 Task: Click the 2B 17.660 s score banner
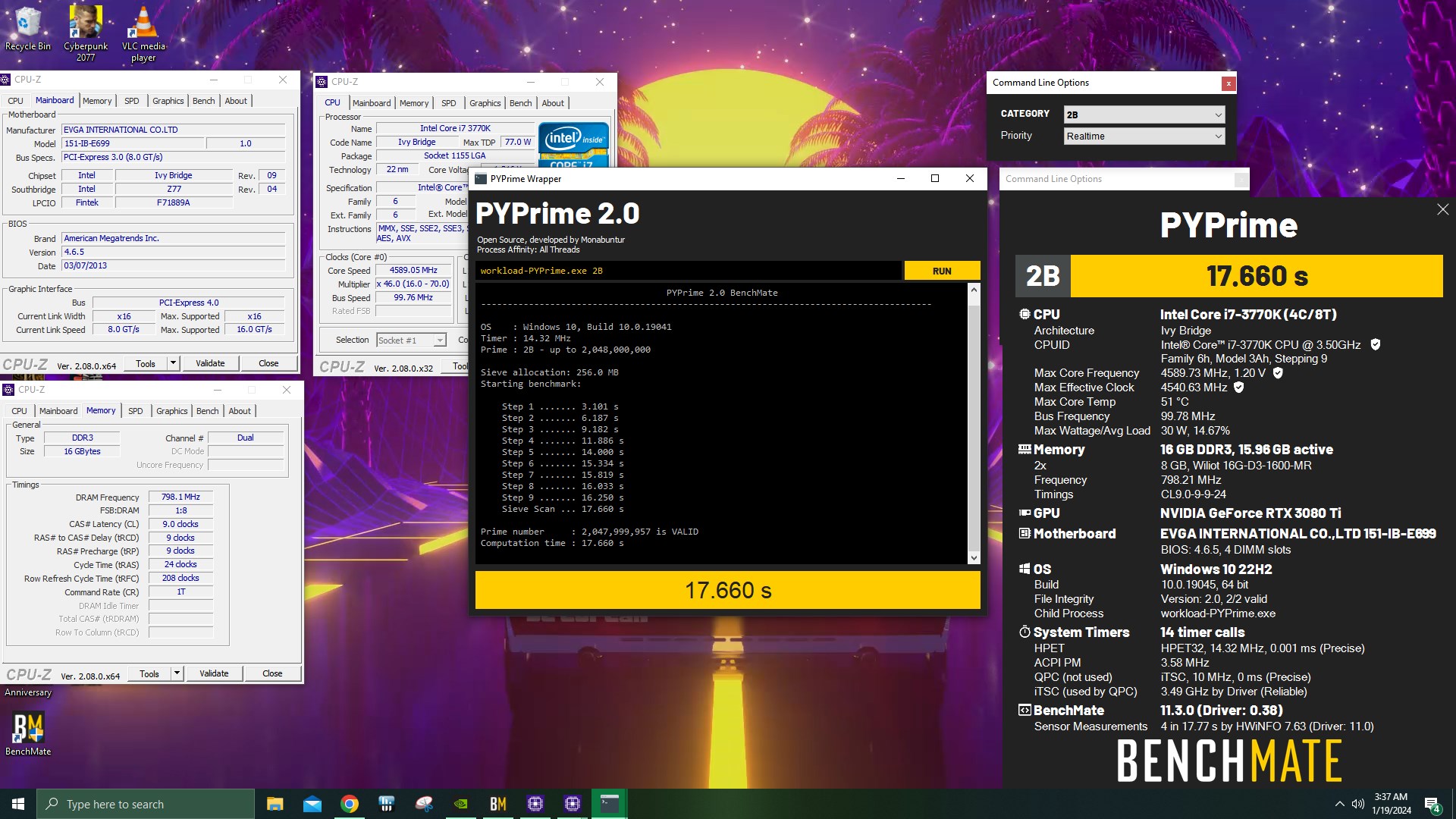pyautogui.click(x=1229, y=276)
